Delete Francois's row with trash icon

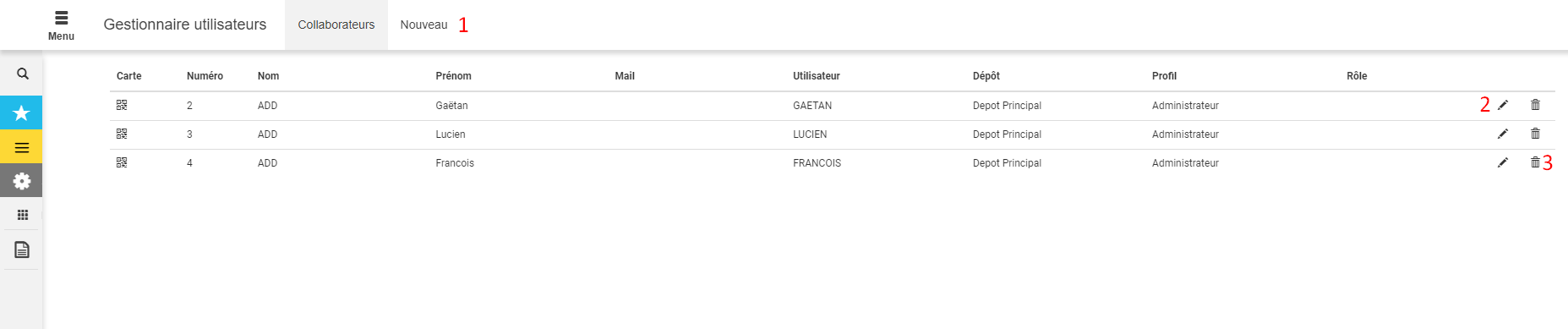coord(1535,162)
